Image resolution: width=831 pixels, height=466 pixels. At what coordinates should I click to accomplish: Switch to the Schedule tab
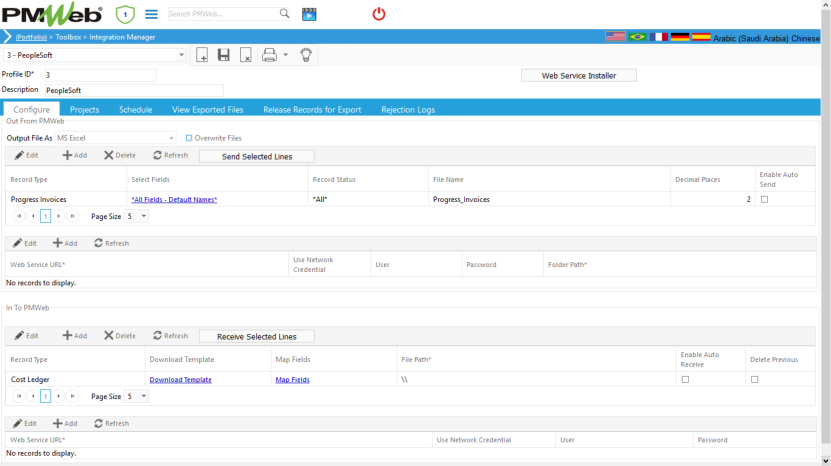135,109
